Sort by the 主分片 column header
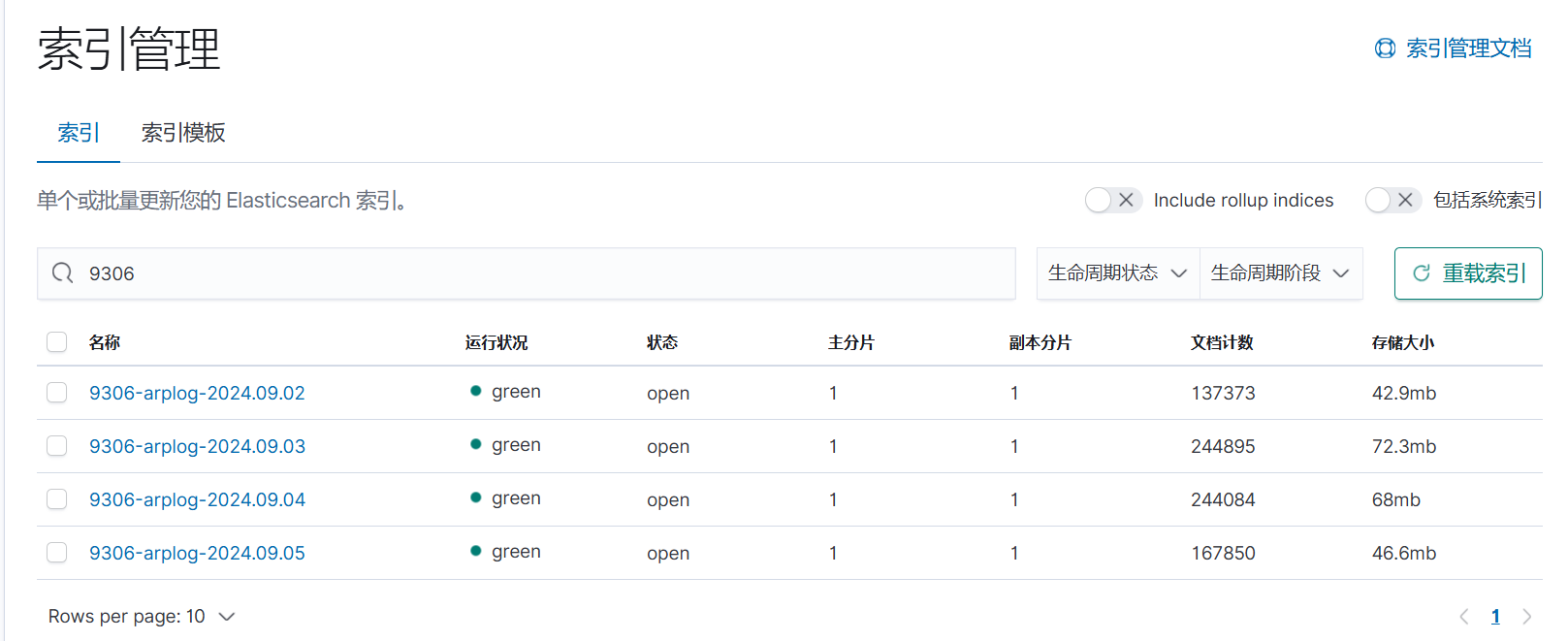1568x641 pixels. 851,342
